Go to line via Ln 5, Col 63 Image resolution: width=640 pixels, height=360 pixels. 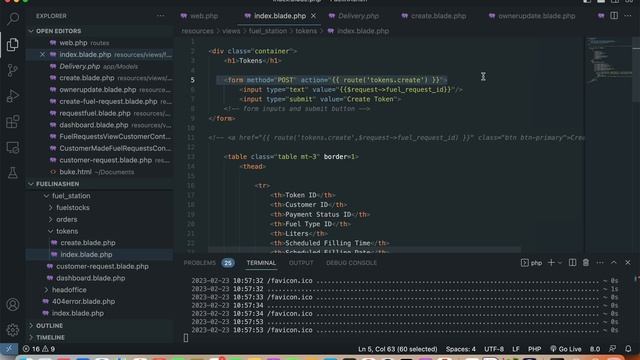pos(398,349)
